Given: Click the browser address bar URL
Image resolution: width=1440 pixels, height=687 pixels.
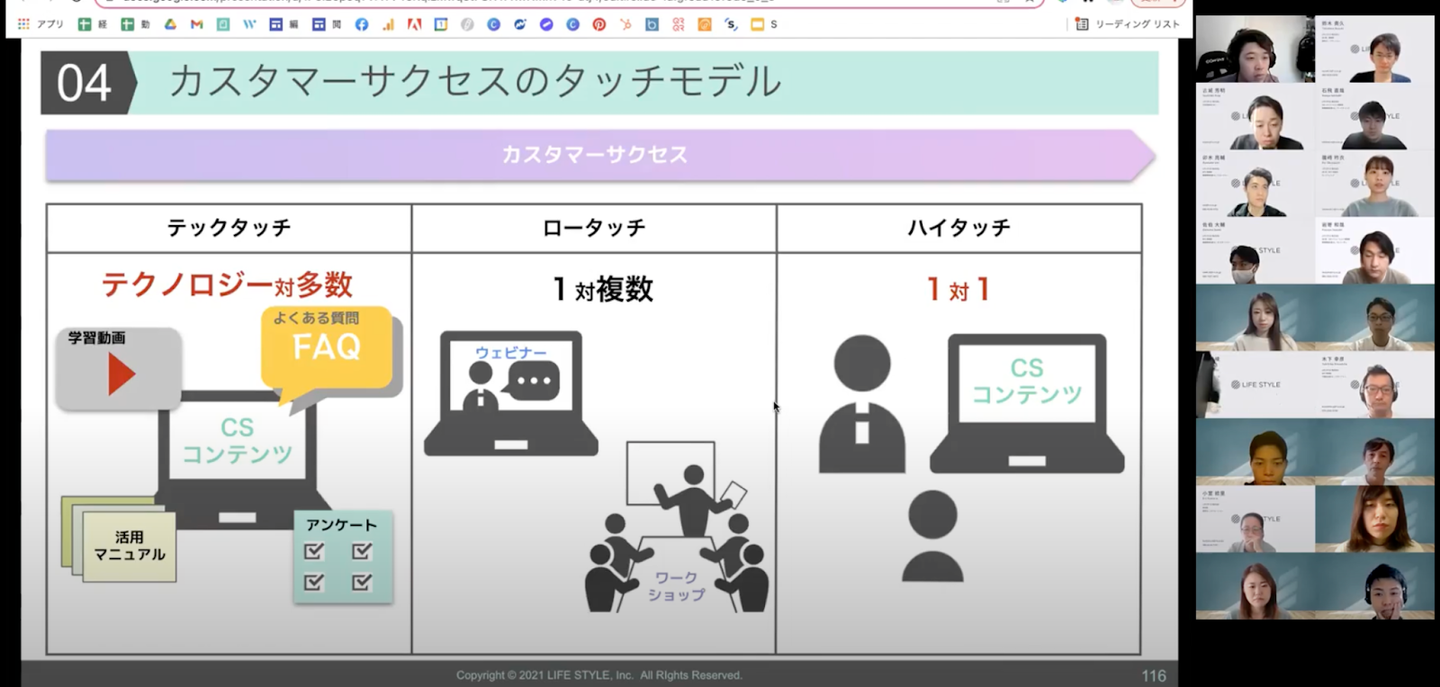Looking at the screenshot, I should coord(570,3).
